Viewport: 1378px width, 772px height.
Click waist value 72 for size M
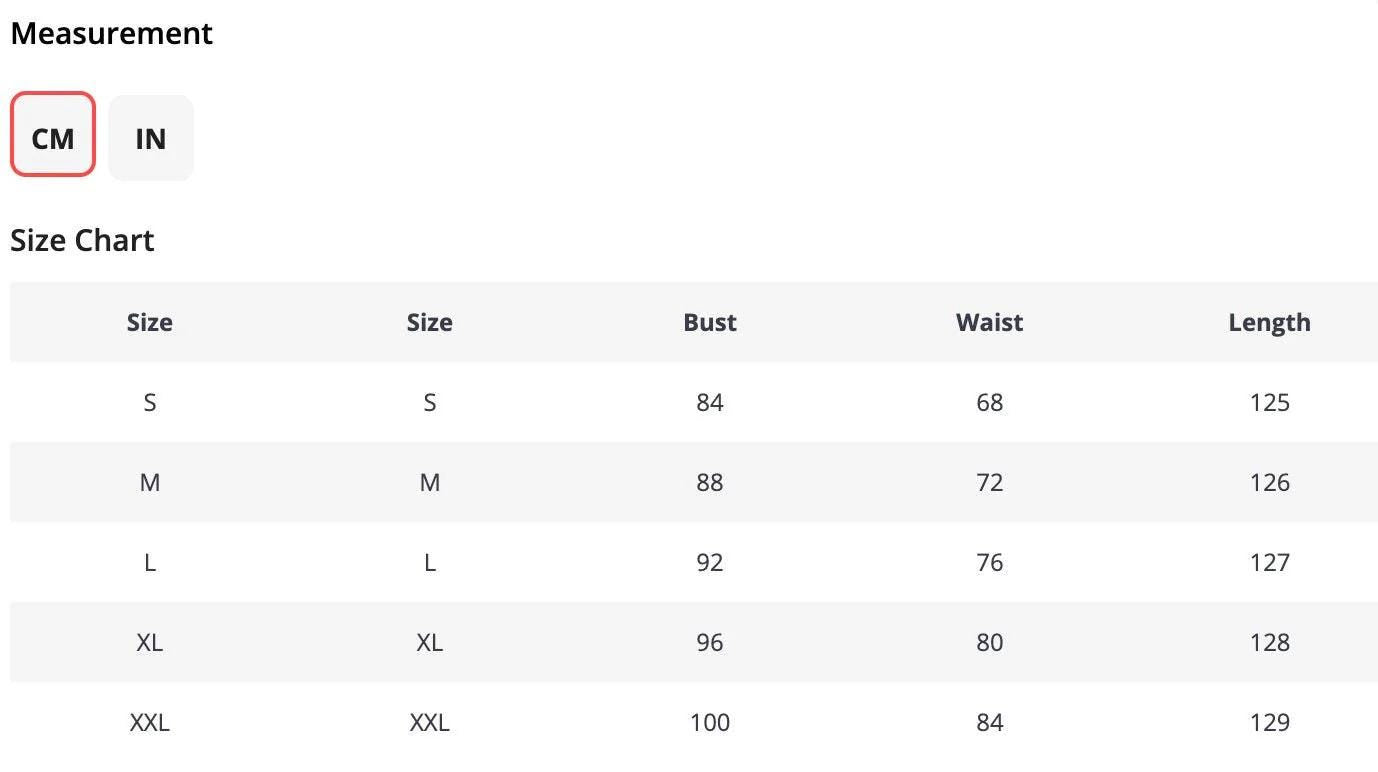[x=990, y=482]
